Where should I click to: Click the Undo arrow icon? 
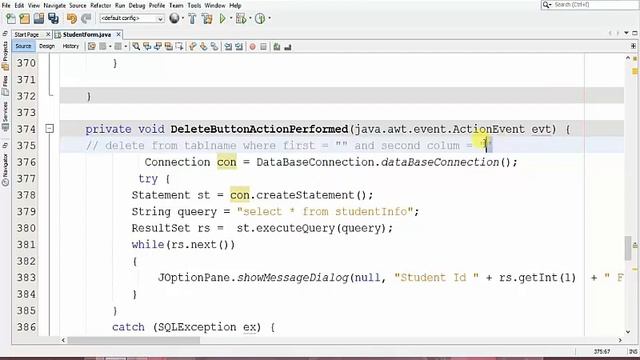click(72, 18)
